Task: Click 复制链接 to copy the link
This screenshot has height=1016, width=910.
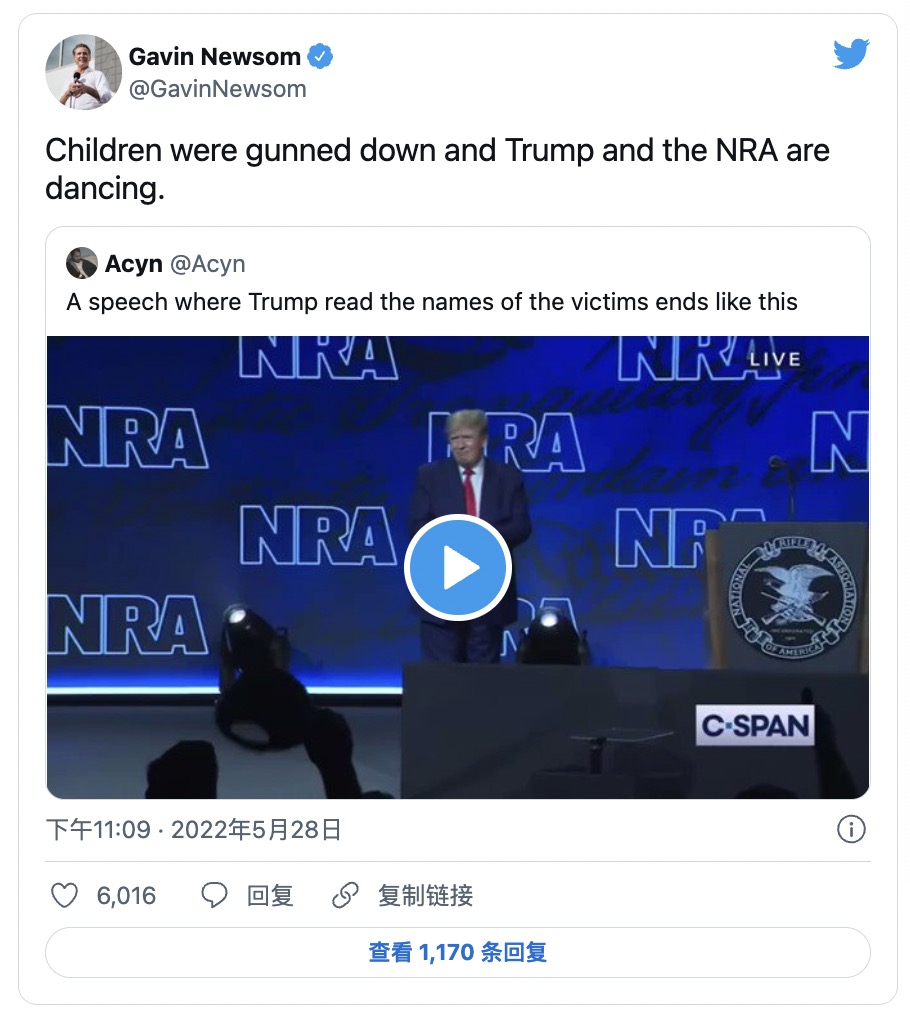Action: [425, 895]
